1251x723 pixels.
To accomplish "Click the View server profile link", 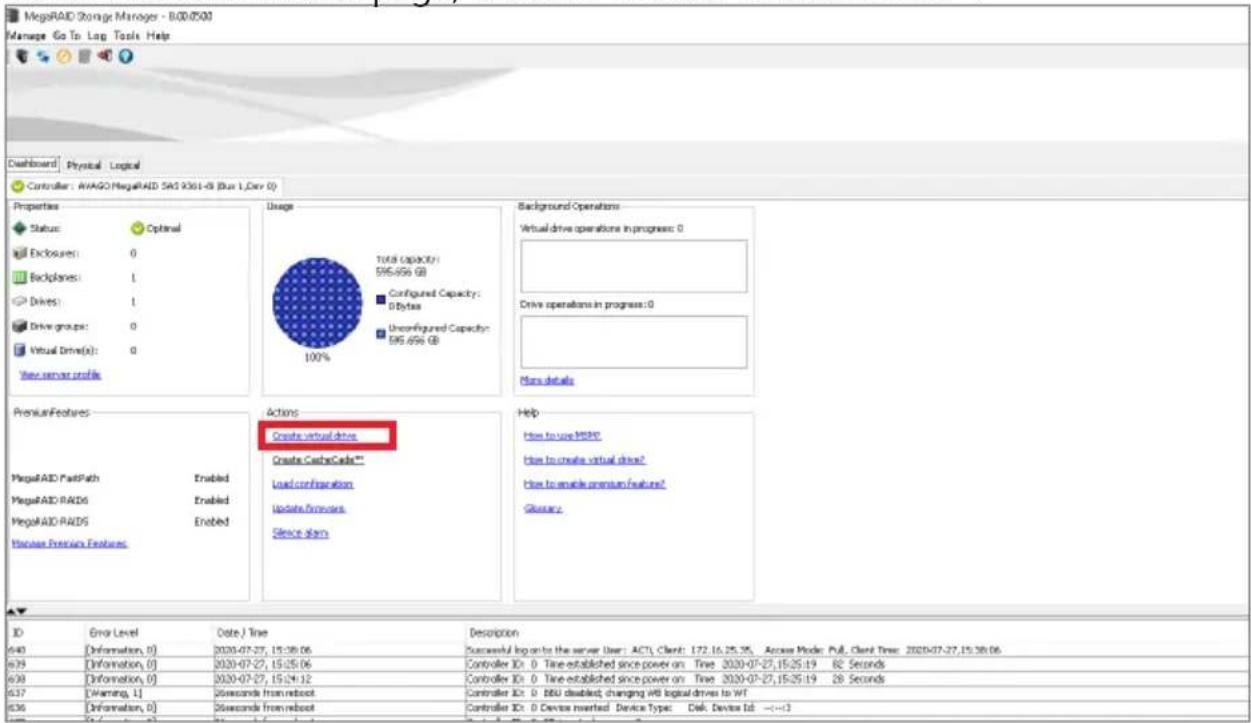I will (x=61, y=374).
